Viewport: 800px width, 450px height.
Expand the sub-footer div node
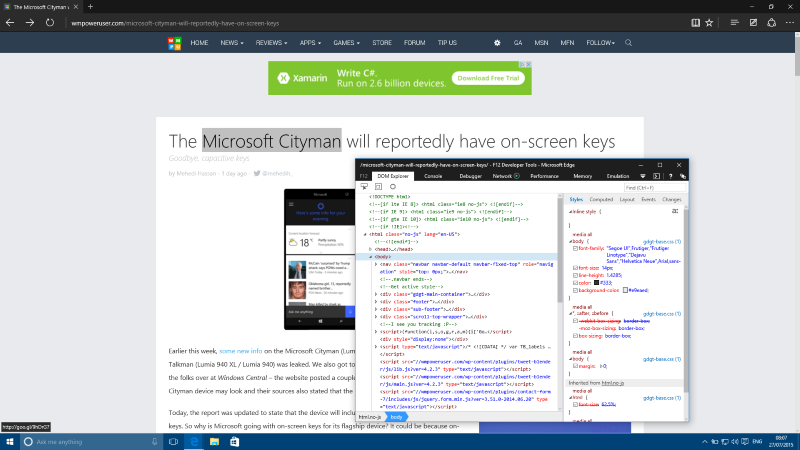pyautogui.click(x=376, y=309)
